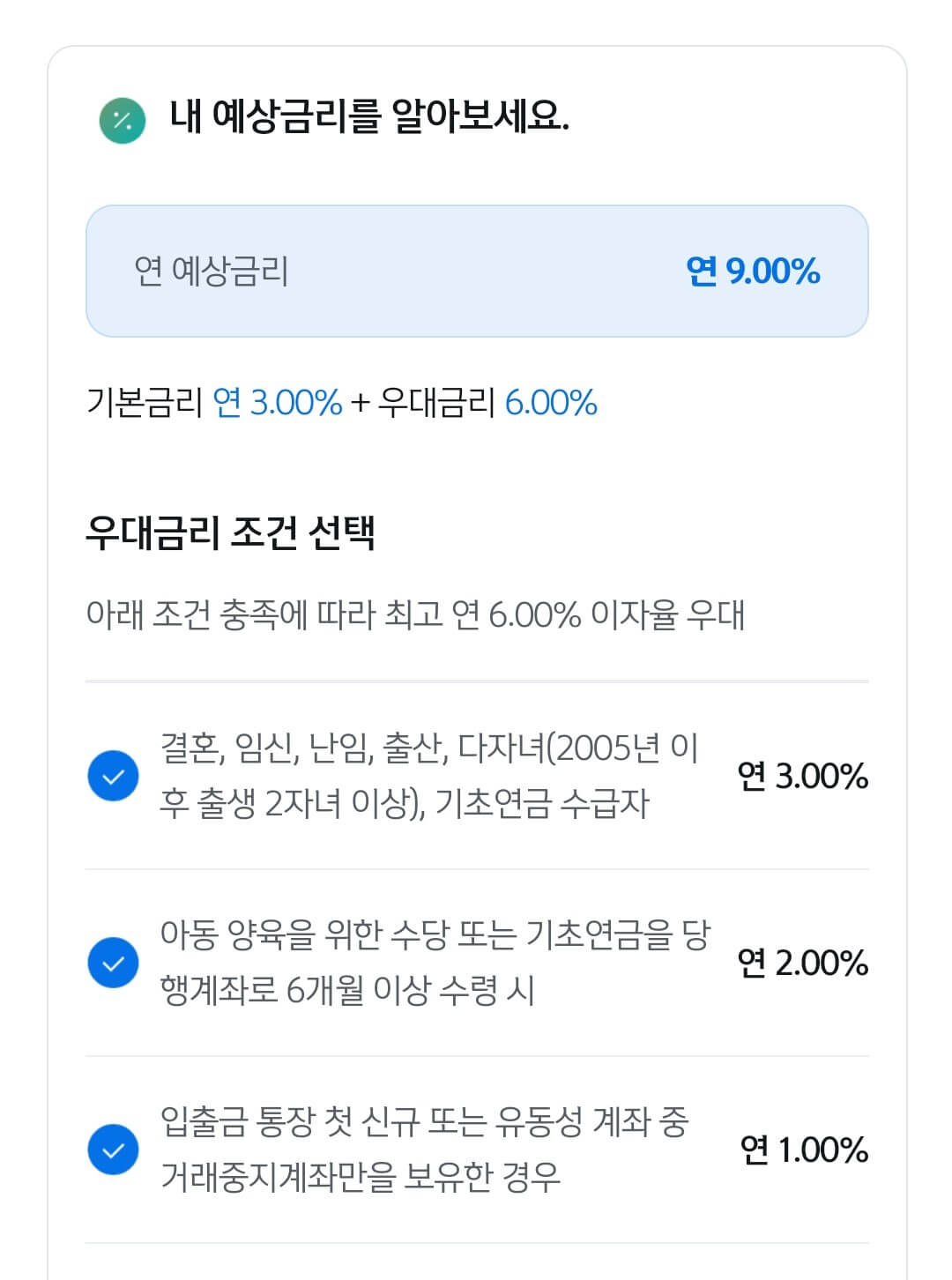Click the 연 9.00% rate display
This screenshot has height=1280, width=952.
tap(754, 272)
